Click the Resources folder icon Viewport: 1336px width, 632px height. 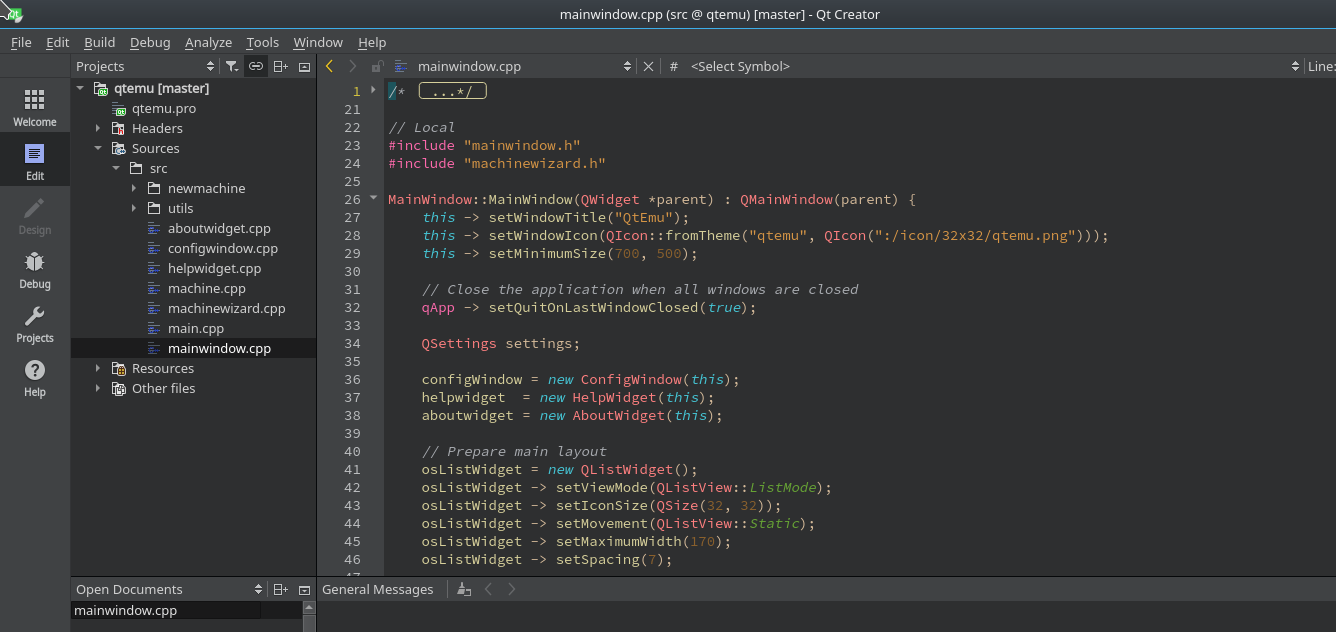click(x=119, y=368)
